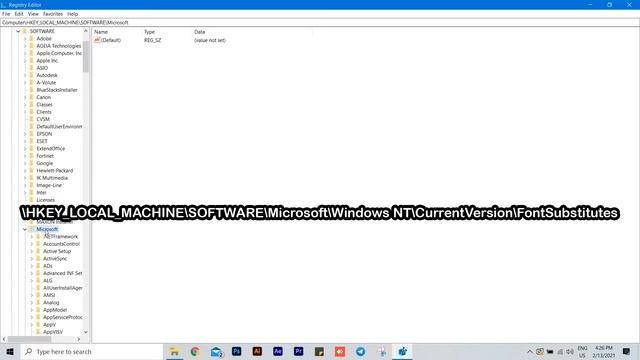
Task: Click the (value not set) data cell
Action: pos(210,40)
